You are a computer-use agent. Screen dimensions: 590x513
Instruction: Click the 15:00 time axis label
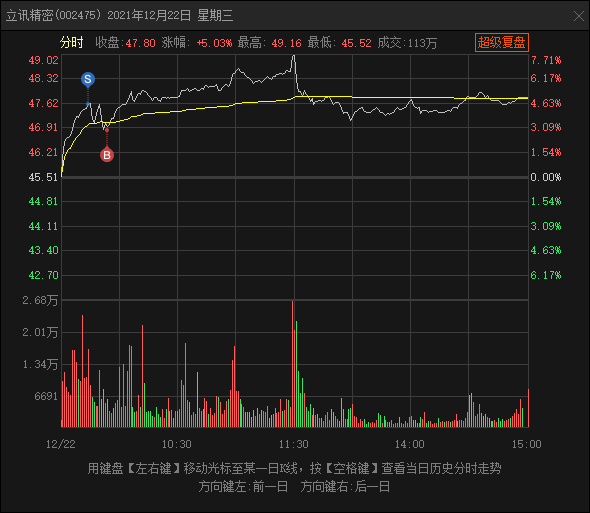[x=526, y=444]
